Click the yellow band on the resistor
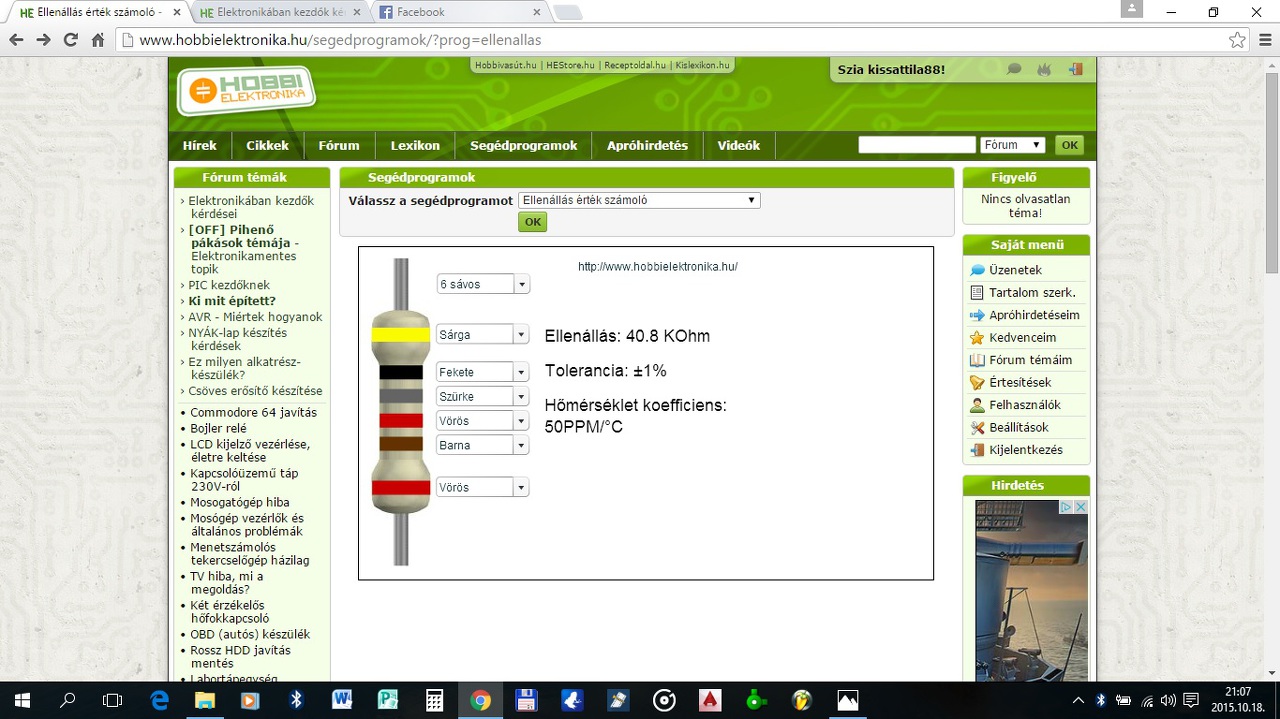1280x719 pixels. click(401, 334)
